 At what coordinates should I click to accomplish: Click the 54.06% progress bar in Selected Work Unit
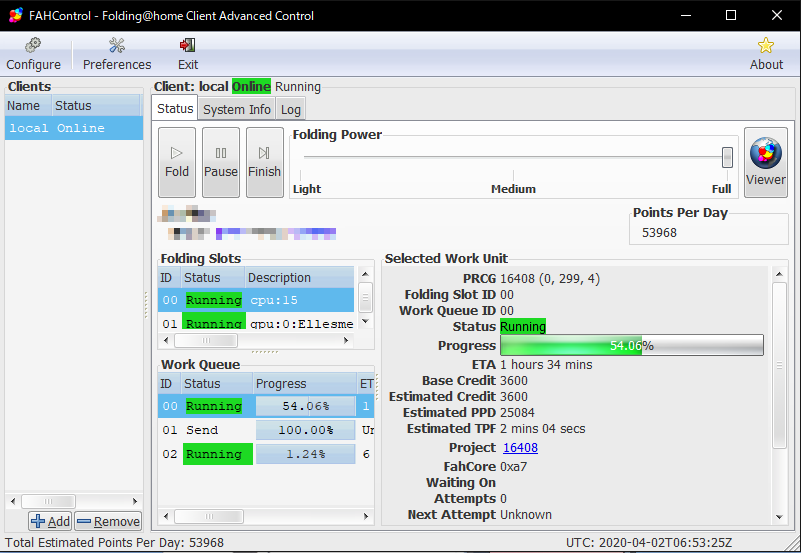(632, 346)
